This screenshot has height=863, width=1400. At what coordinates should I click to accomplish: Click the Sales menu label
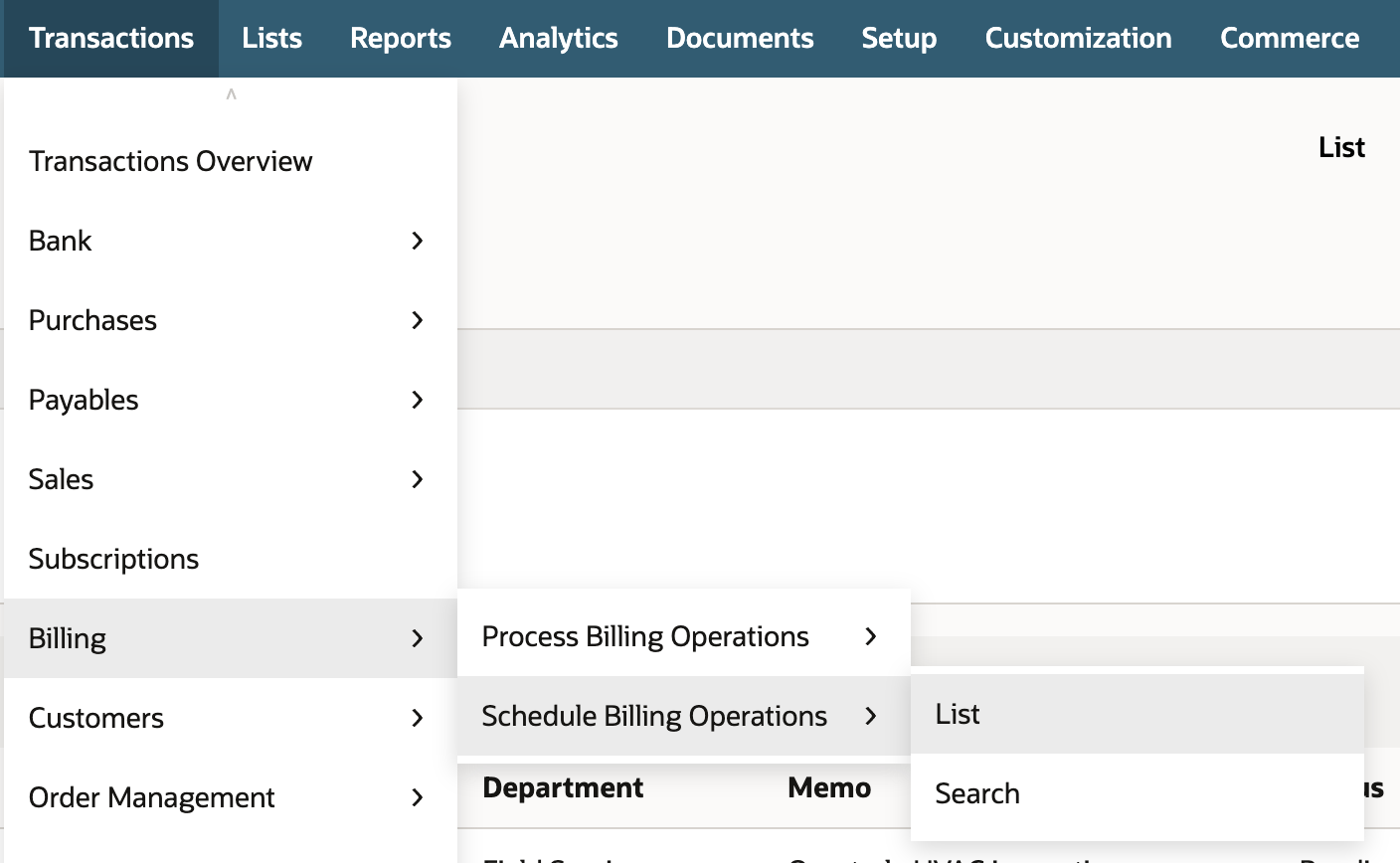pyautogui.click(x=61, y=479)
